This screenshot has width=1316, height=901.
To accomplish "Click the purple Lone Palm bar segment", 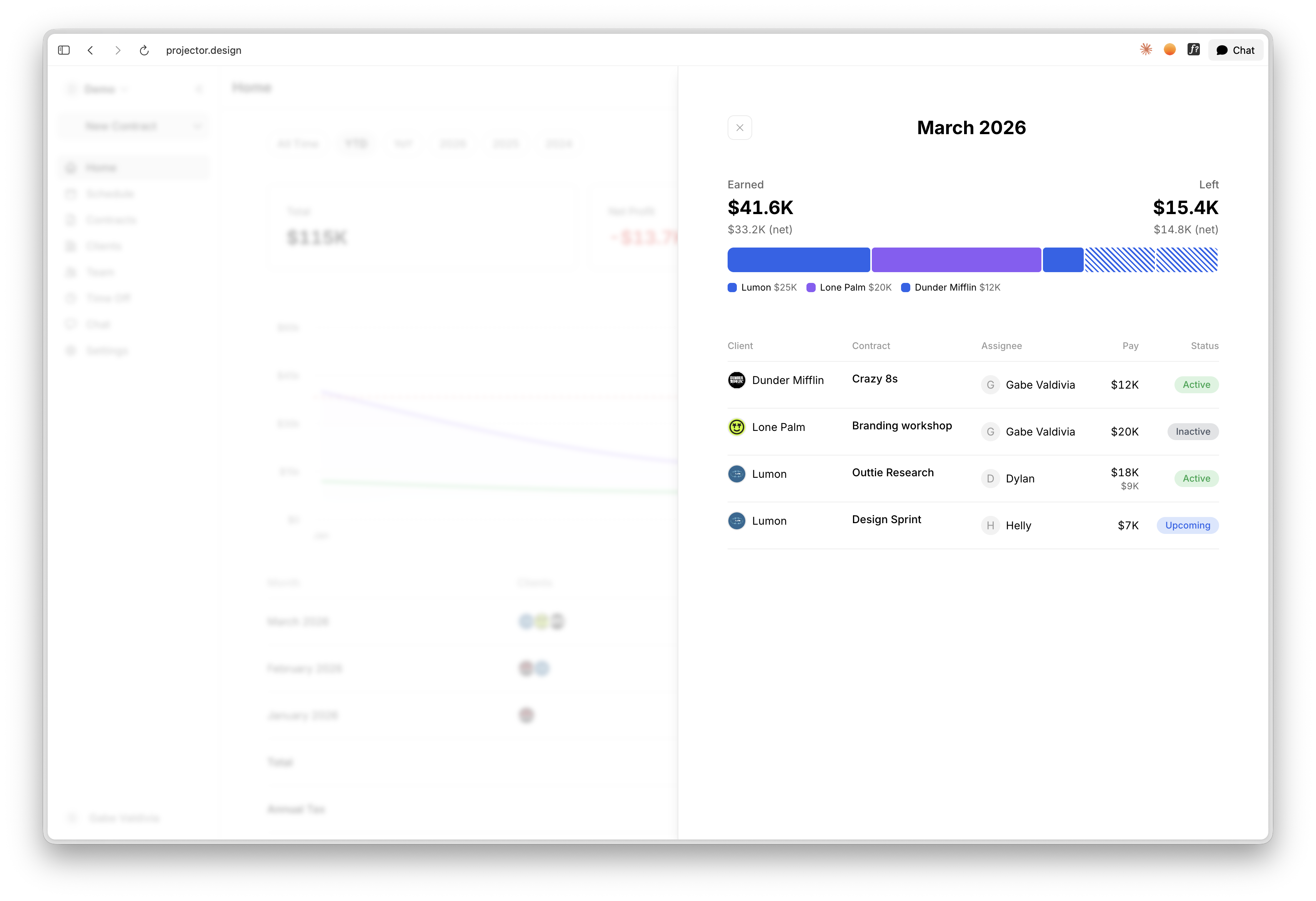I will click(x=956, y=260).
